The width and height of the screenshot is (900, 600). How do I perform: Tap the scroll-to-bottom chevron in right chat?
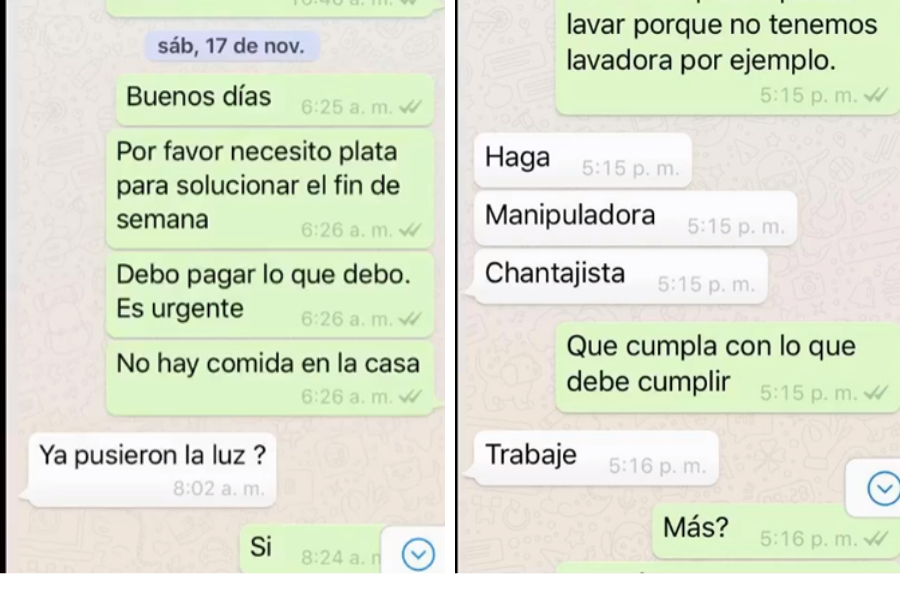pos(883,489)
